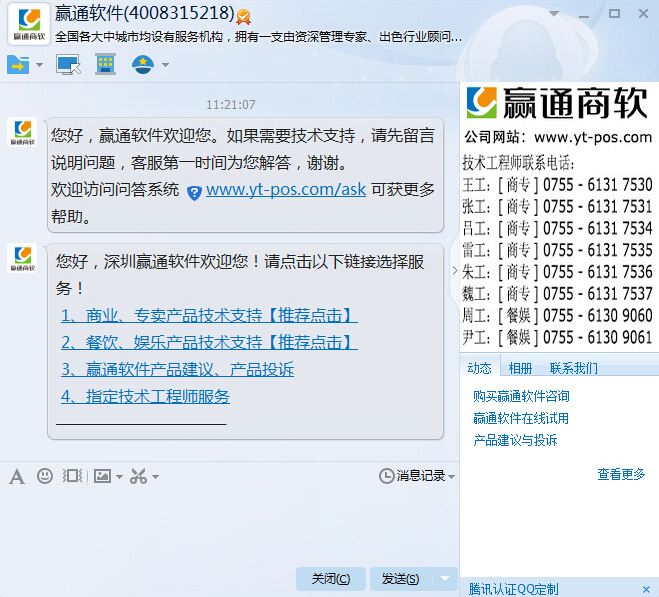Image resolution: width=659 pixels, height=597 pixels.
Task: Expand the send file dropdown arrow
Action: [40, 66]
